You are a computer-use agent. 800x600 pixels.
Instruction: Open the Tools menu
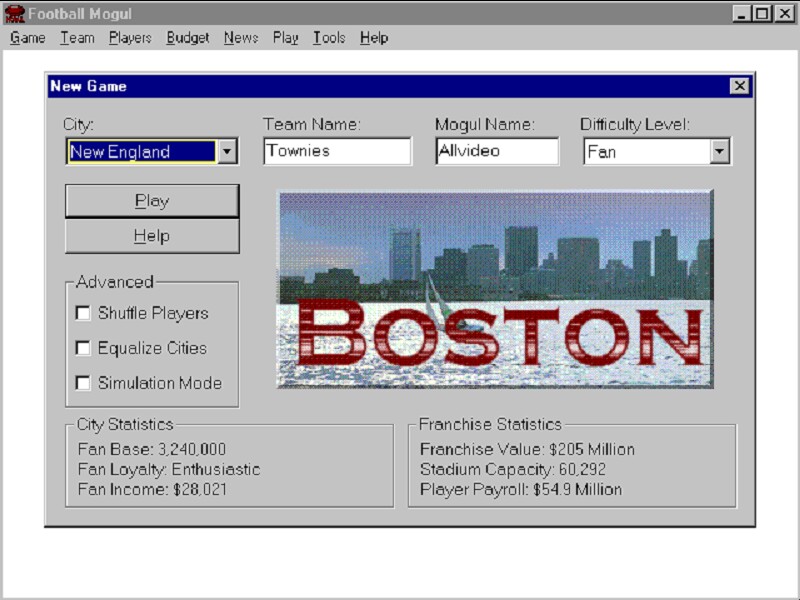click(x=329, y=38)
